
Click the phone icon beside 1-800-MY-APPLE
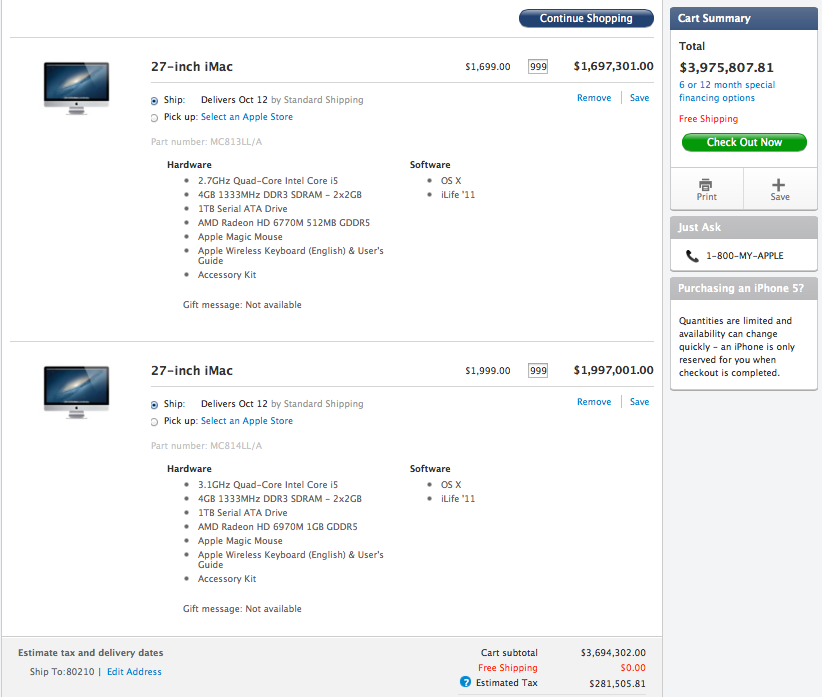pos(692,256)
